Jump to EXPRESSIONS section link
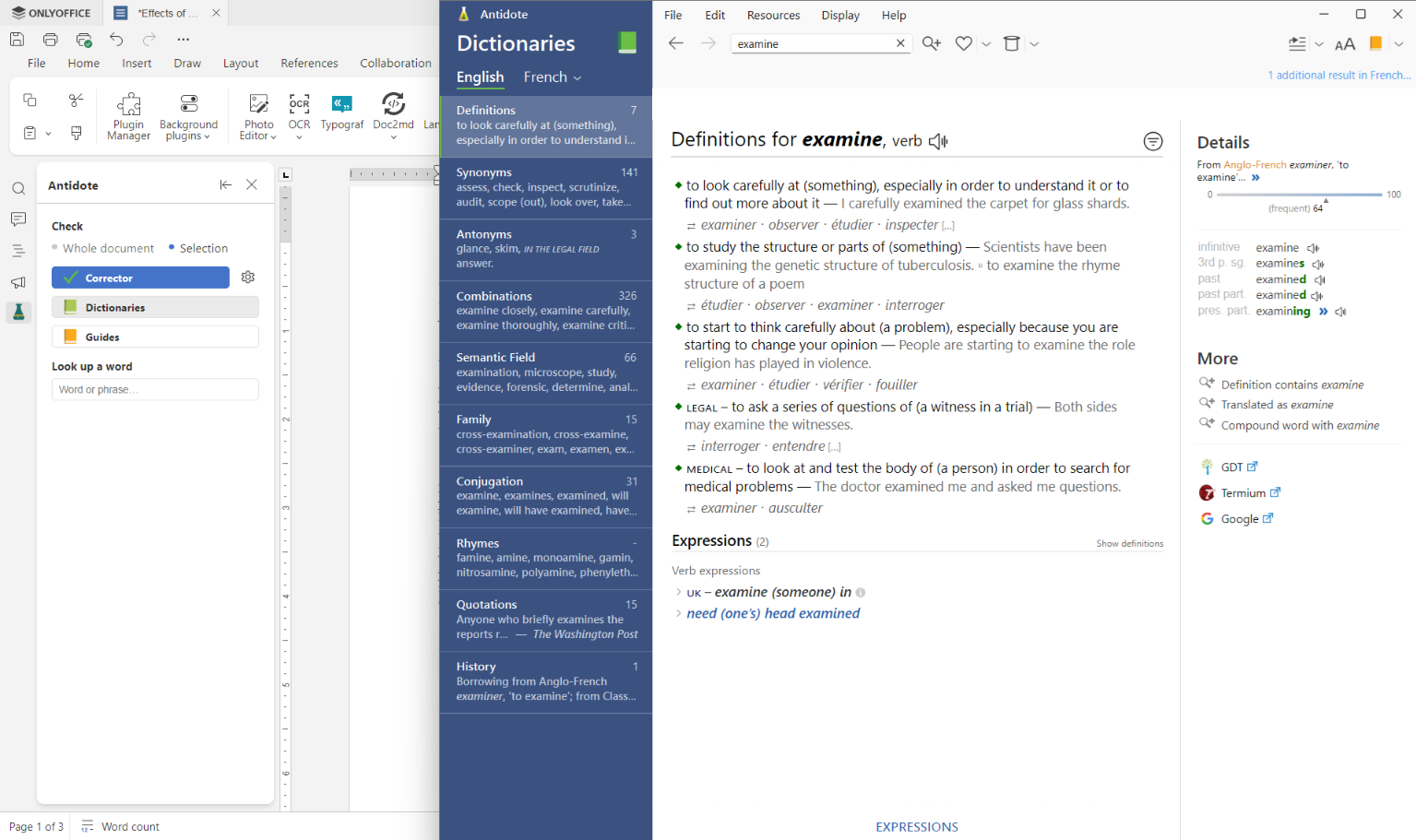This screenshot has width=1416, height=840. (x=917, y=827)
